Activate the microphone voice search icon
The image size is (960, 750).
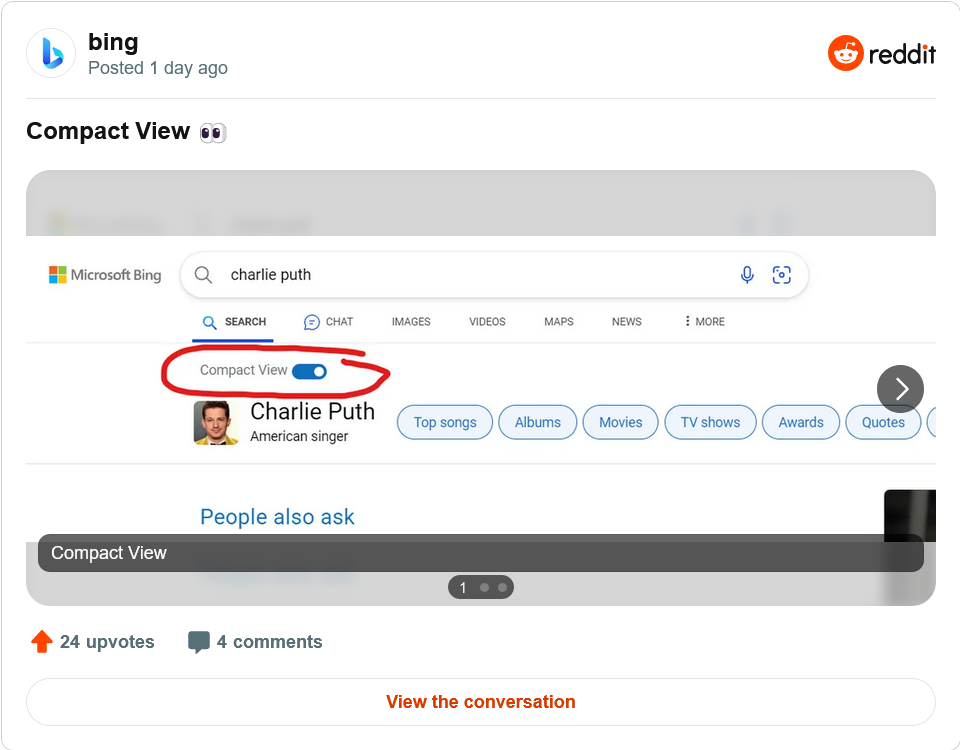click(747, 275)
